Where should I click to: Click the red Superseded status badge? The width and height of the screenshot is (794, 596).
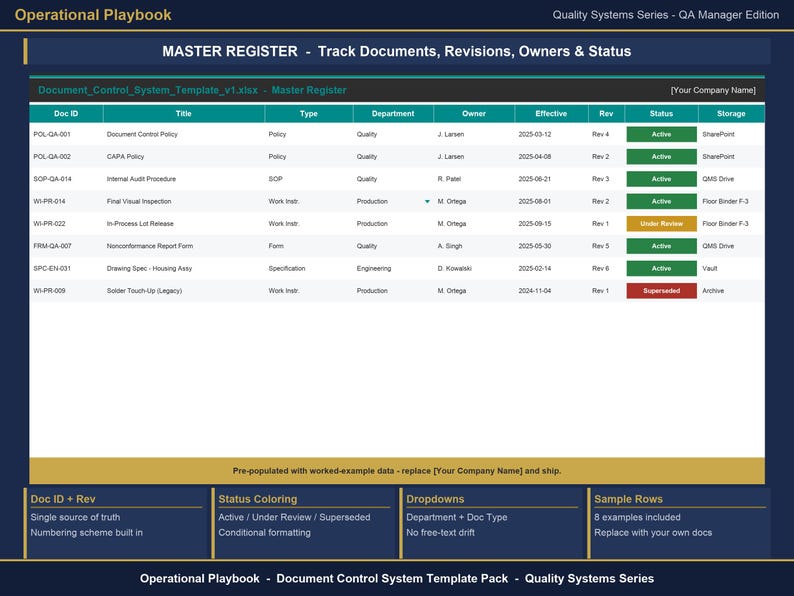coord(661,291)
